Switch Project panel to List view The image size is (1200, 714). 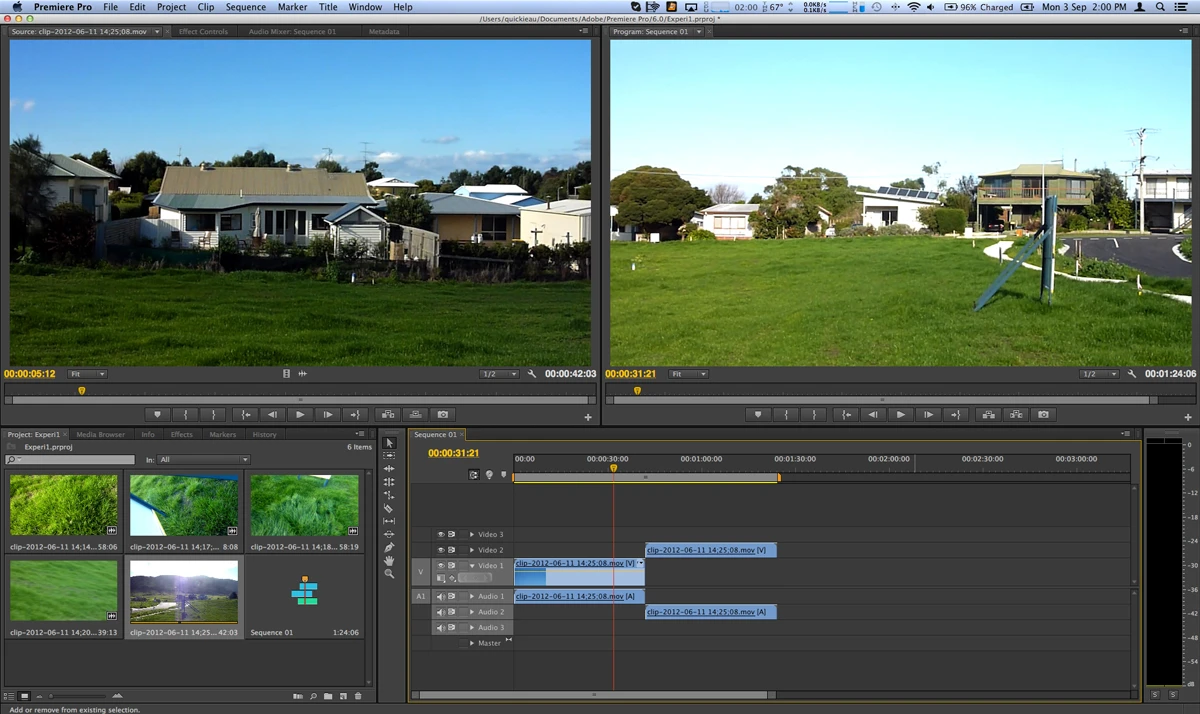point(10,696)
